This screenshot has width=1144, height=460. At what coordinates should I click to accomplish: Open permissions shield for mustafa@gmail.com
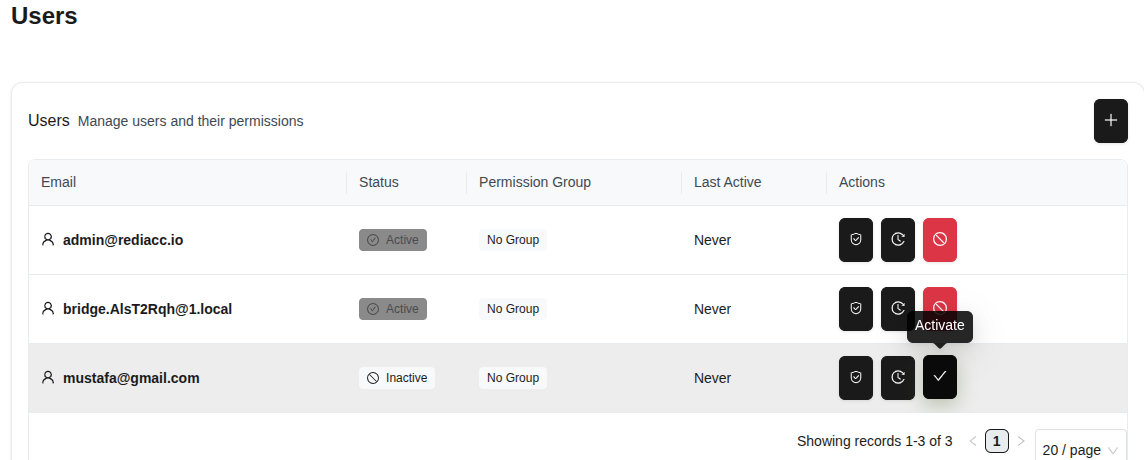(856, 378)
